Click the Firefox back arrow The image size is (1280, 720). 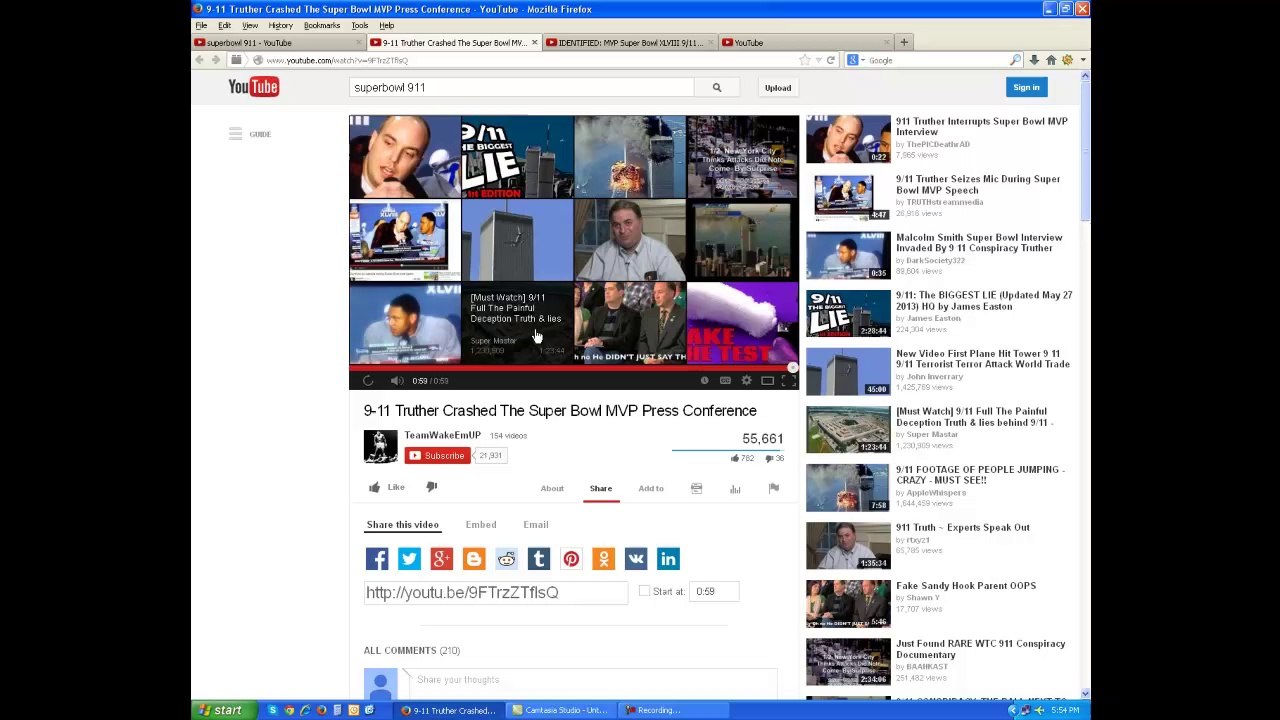click(199, 60)
